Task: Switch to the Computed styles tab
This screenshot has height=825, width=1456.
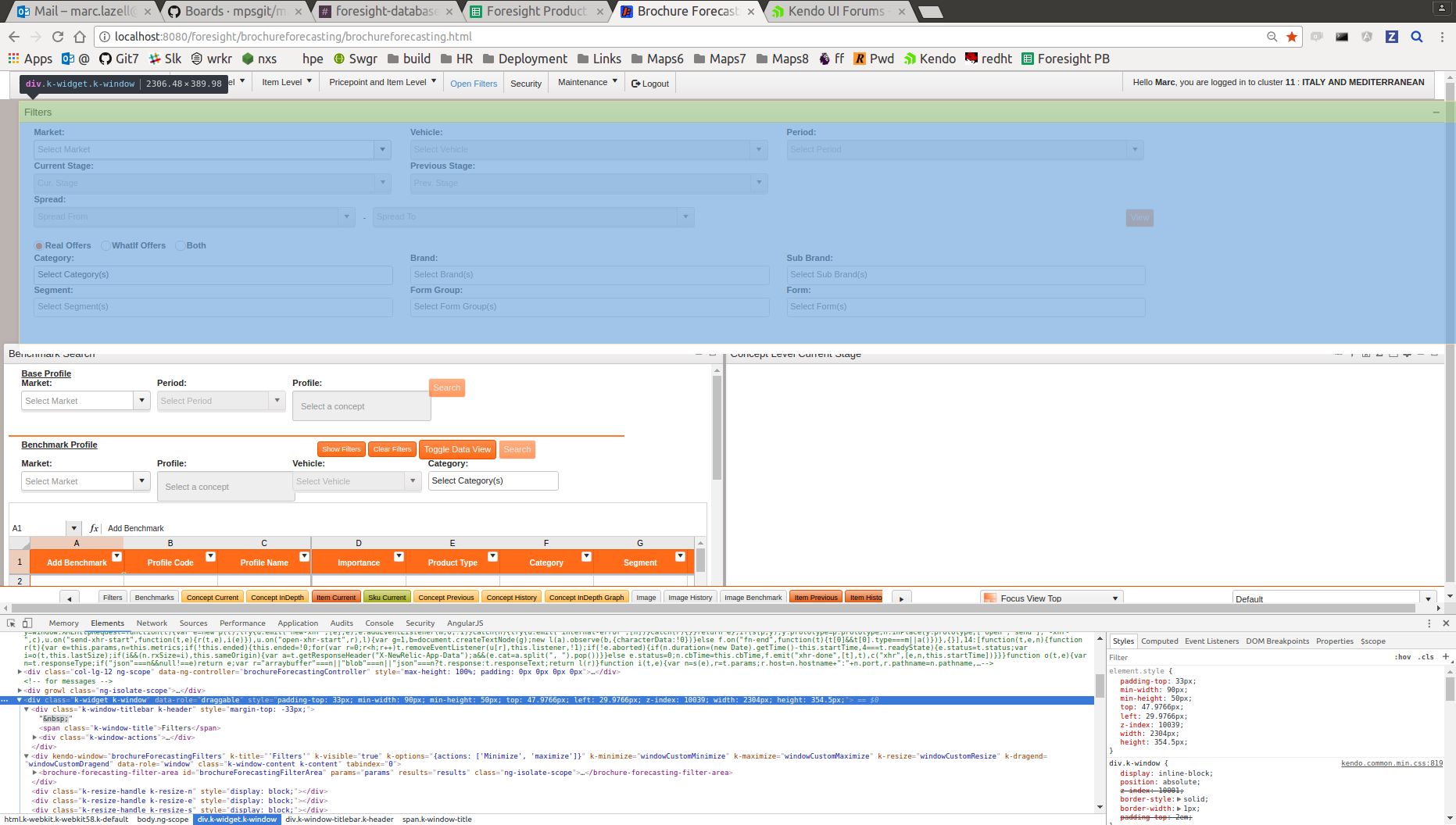Action: (1159, 641)
